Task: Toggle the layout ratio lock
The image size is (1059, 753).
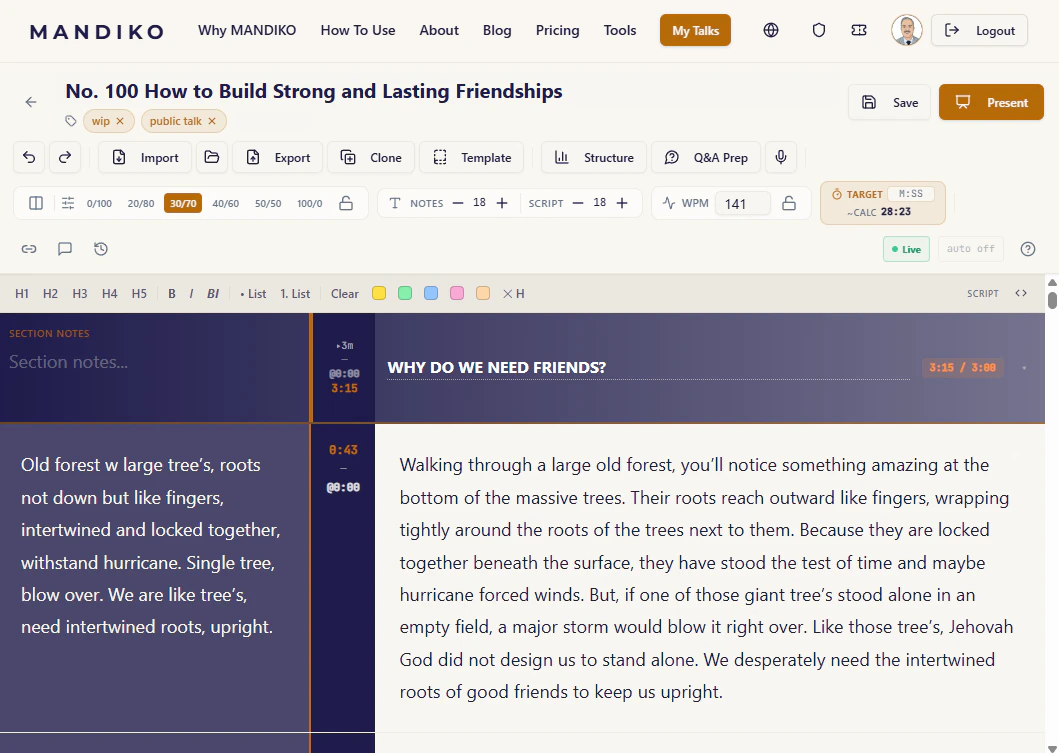Action: pos(346,203)
